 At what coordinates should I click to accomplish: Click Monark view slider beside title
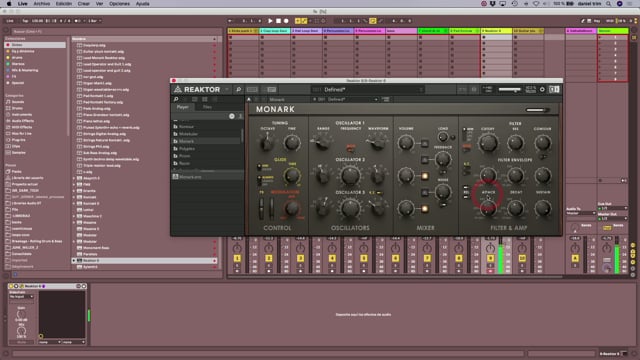[x=537, y=110]
